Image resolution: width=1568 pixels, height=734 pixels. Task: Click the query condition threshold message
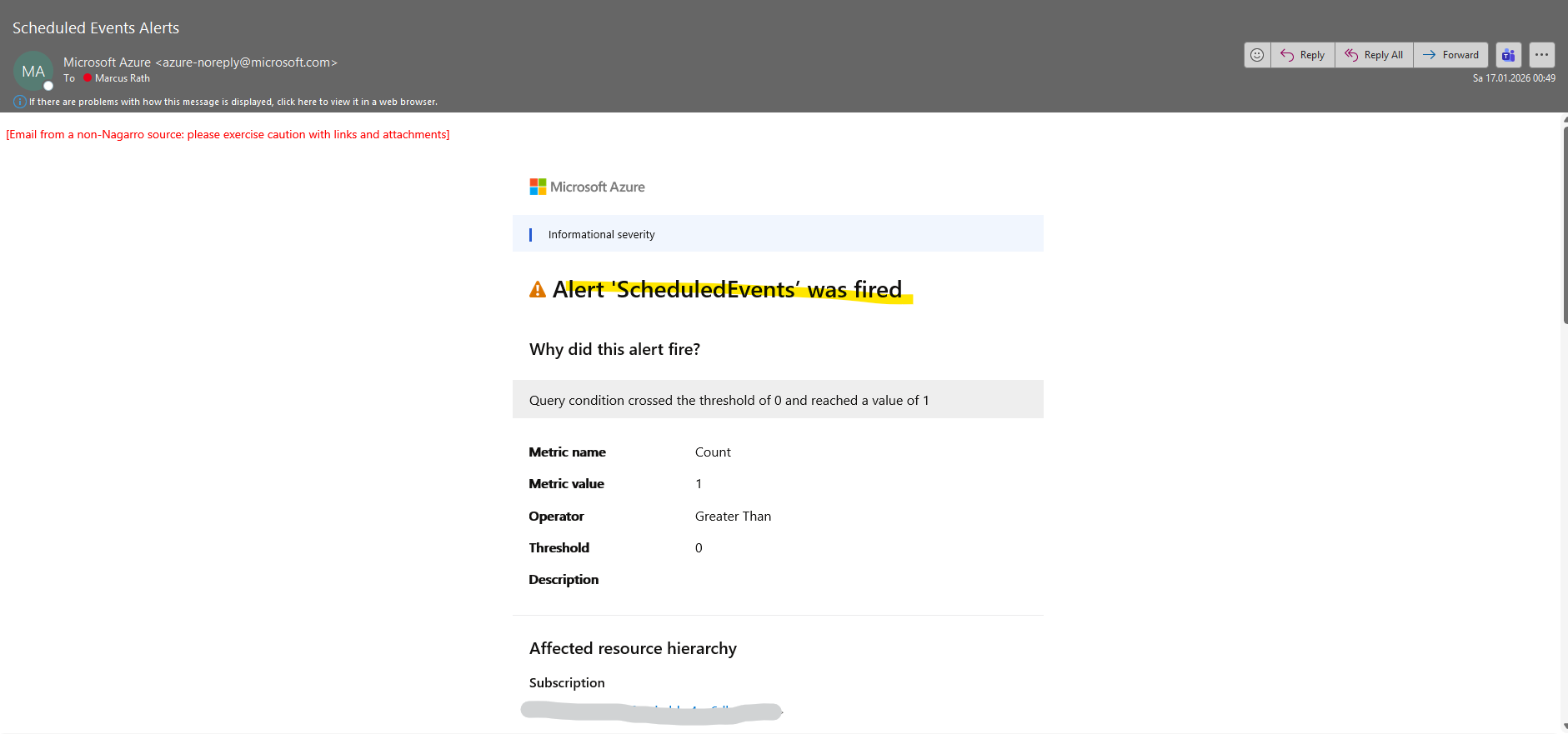click(x=729, y=400)
